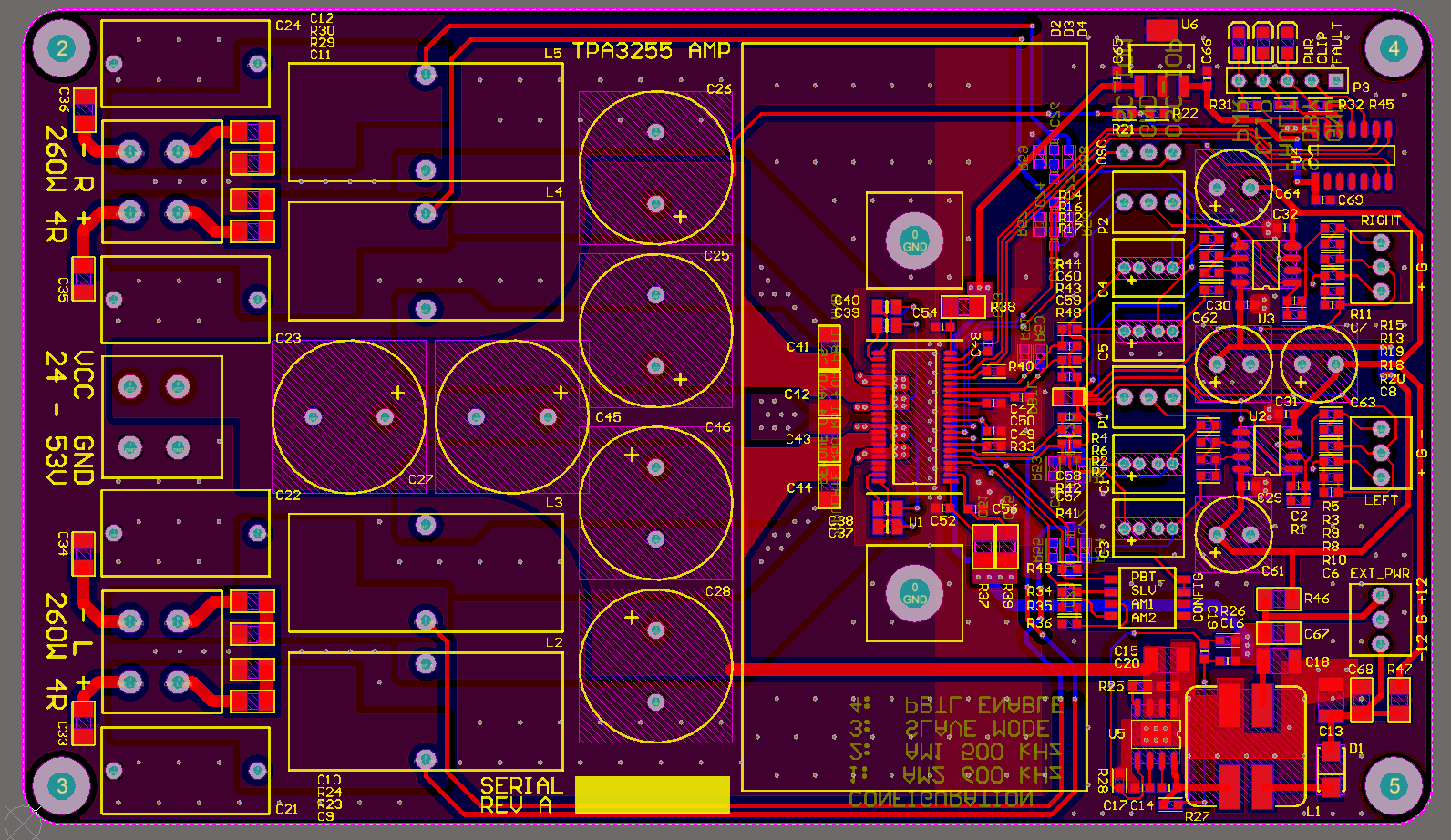This screenshot has width=1451, height=840.
Task: Select the RIGHT audio input connector
Action: (x=1381, y=267)
